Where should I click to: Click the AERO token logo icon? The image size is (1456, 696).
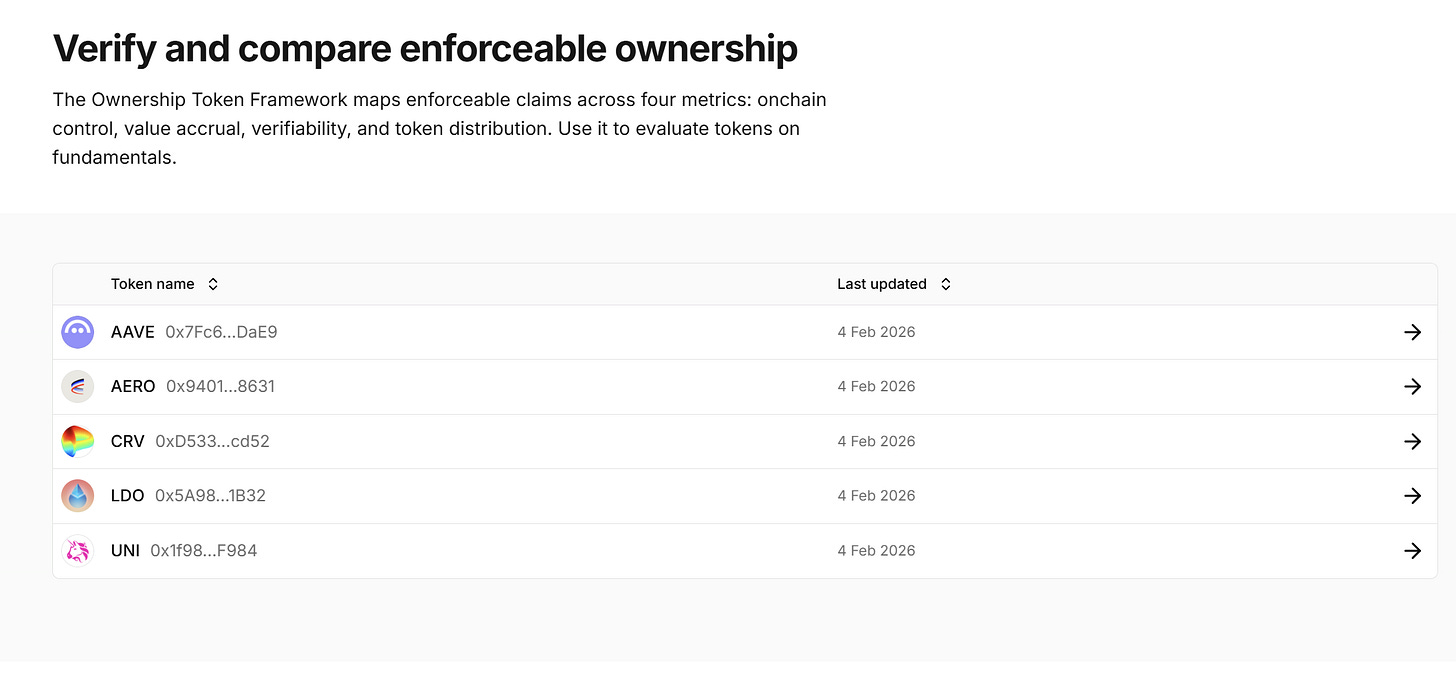[x=78, y=386]
